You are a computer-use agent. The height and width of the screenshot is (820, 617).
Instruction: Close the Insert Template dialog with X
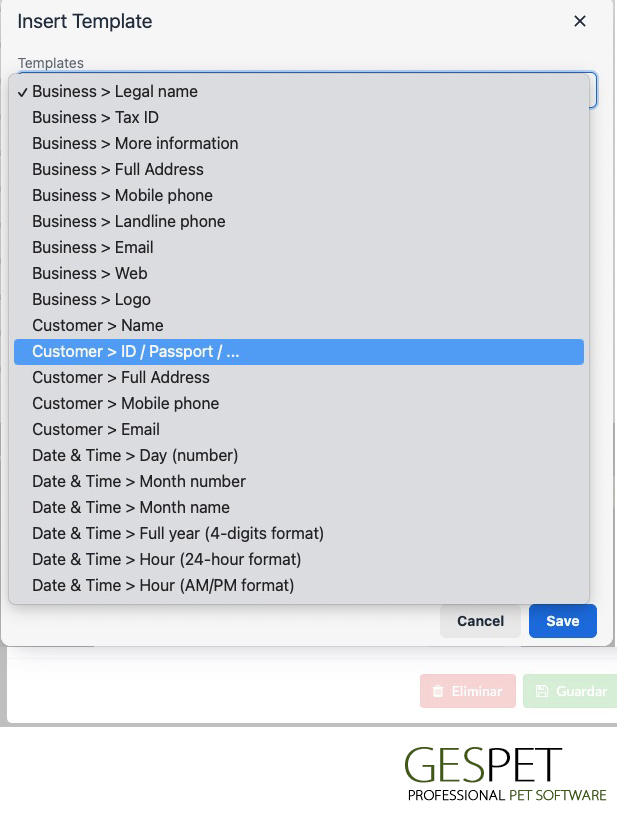click(579, 21)
